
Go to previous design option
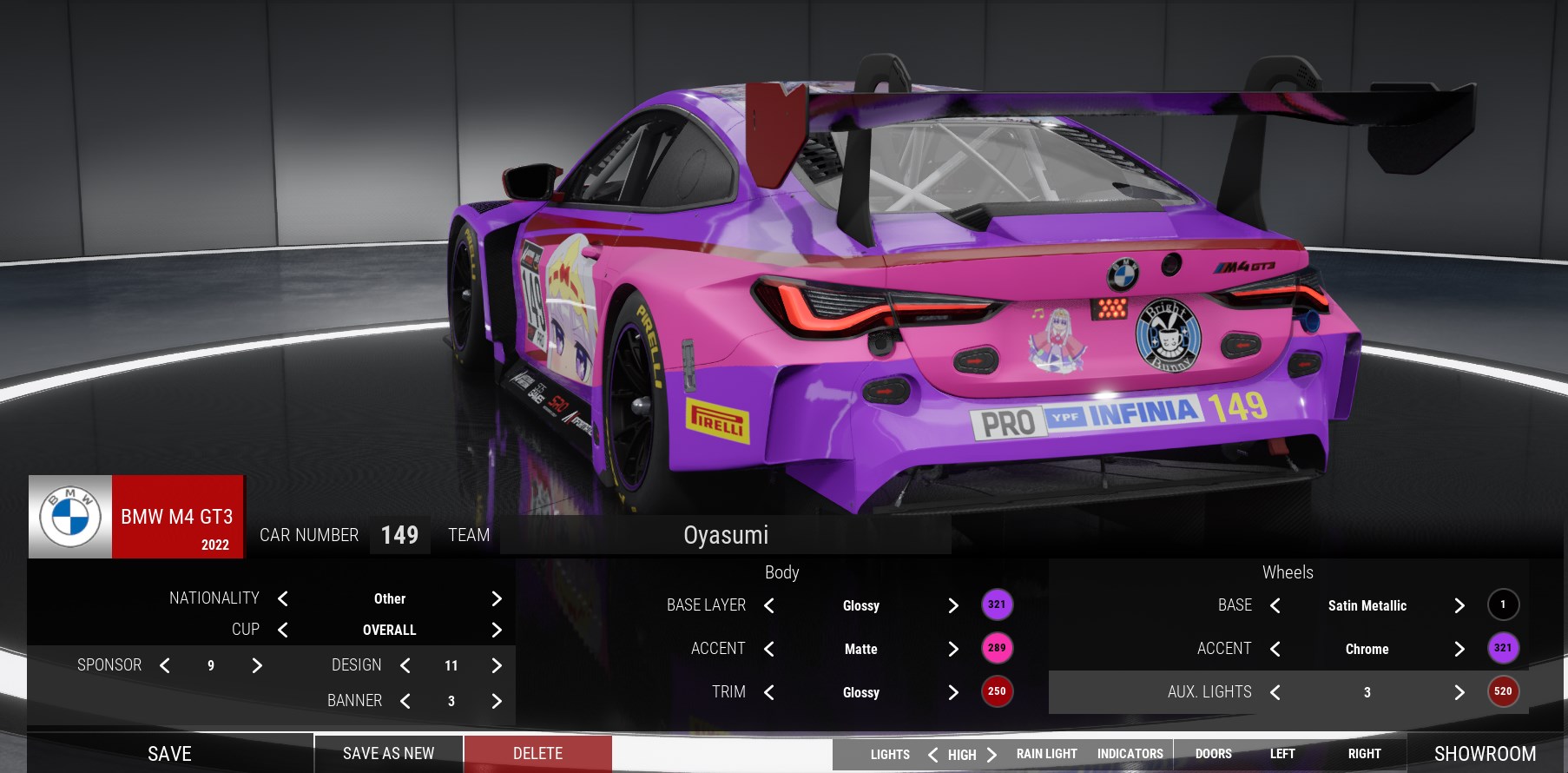(405, 665)
